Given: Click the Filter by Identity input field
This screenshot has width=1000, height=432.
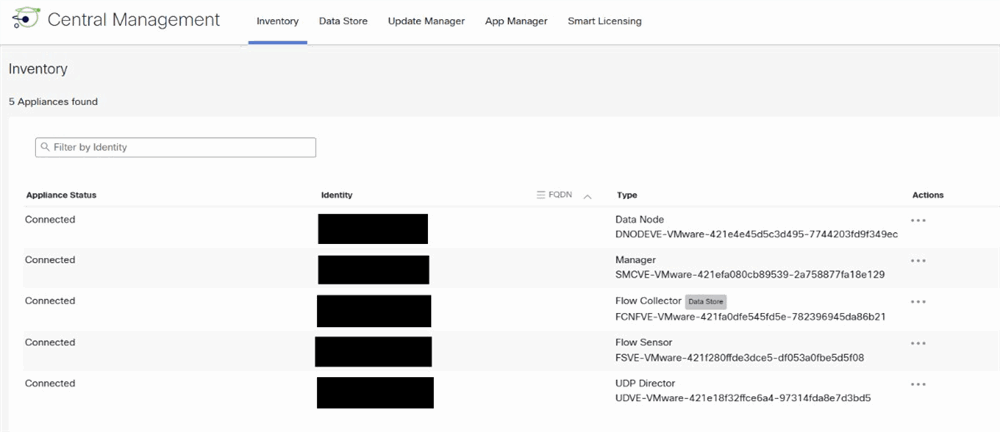Looking at the screenshot, I should pos(175,147).
